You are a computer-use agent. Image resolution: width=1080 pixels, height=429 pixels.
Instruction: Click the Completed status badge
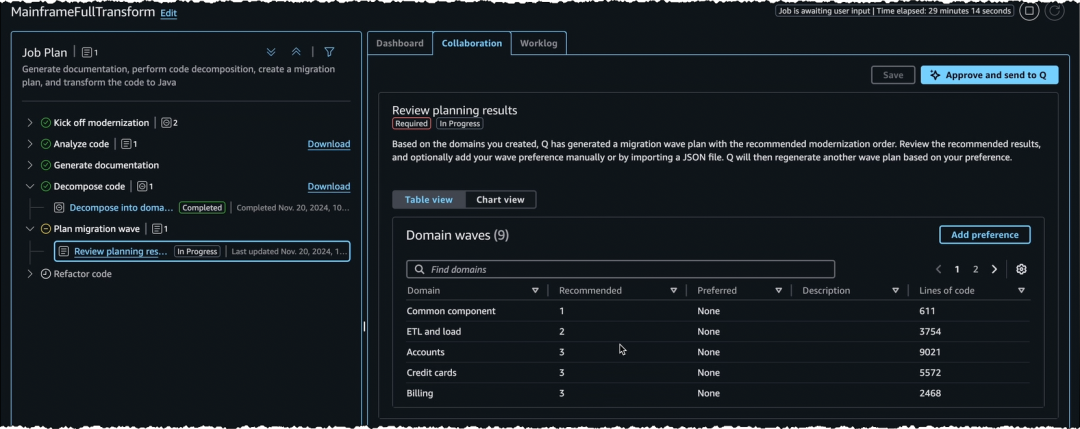[x=202, y=207]
